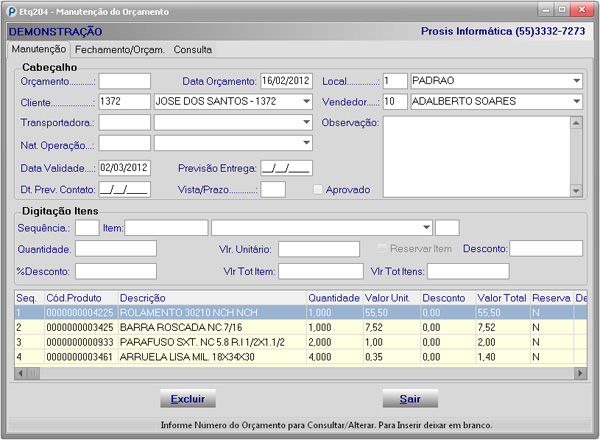Click the Local code field
600x440 pixels.
395,81
